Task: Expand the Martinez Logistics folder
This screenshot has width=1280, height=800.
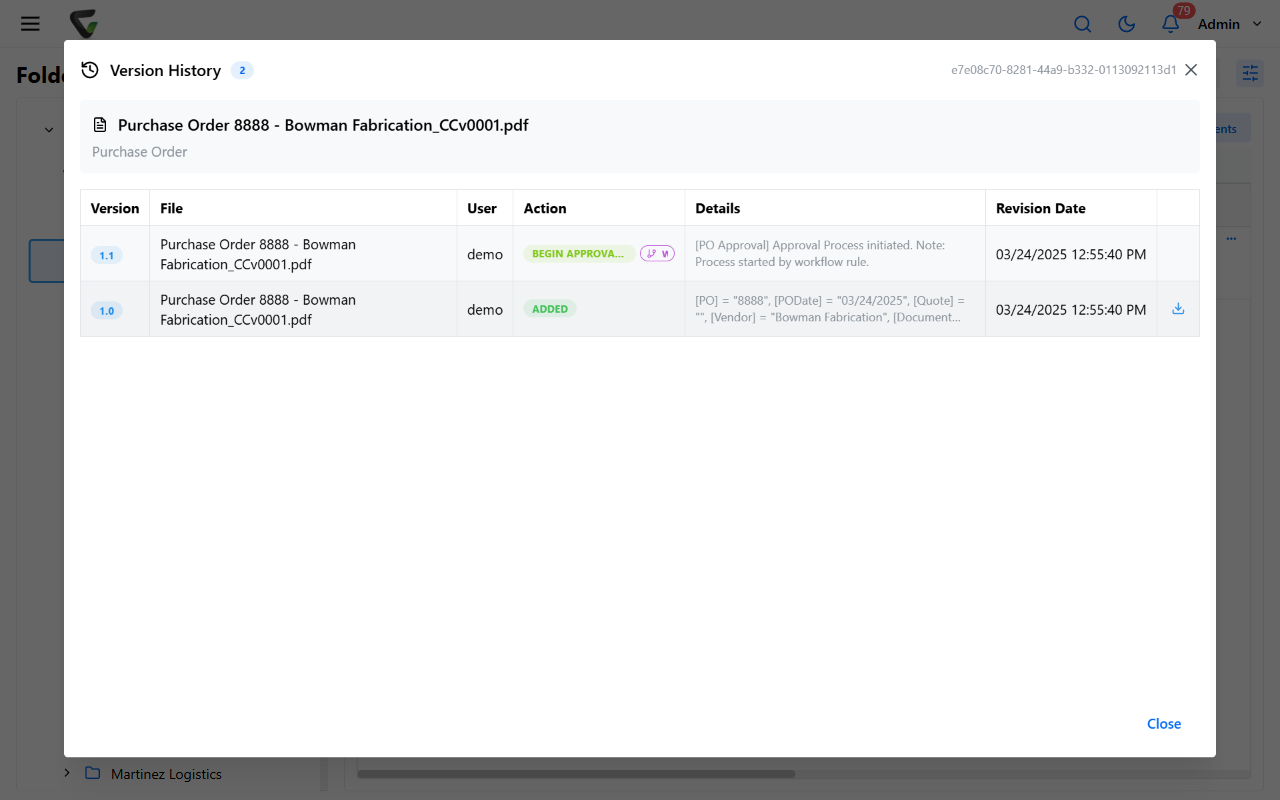Action: pos(67,773)
